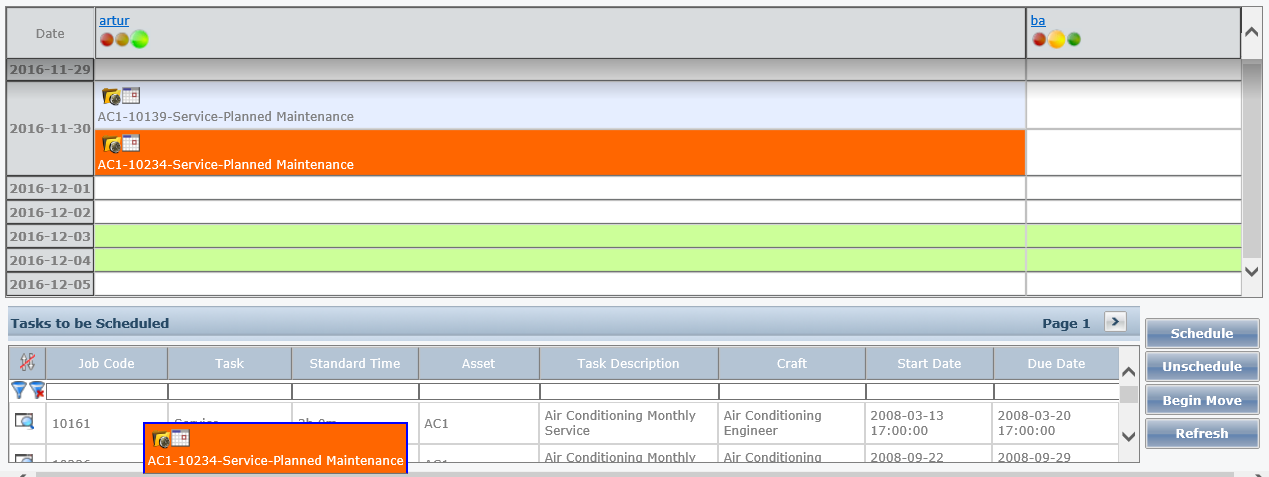Click calendar icon on scheduled AC1-10234 row
Screen dimensions: 1269x477
click(x=131, y=143)
